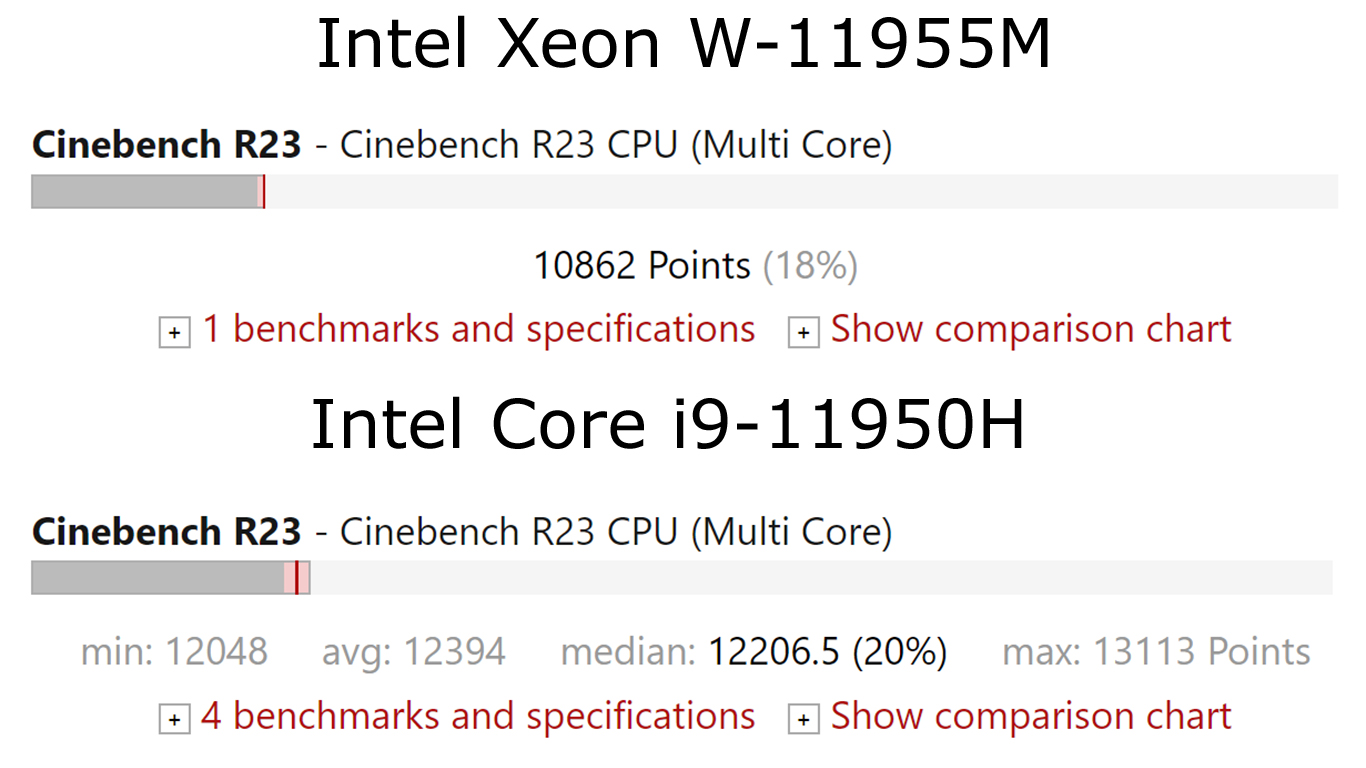Screen dimensions: 1366x768
Task: Click the 'min: 12048' value
Action: [x=174, y=652]
